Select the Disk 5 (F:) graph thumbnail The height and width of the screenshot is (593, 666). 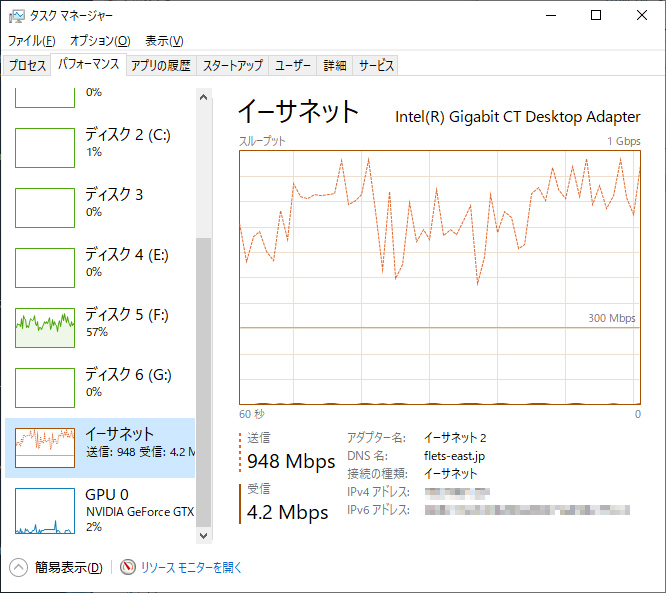(45, 328)
